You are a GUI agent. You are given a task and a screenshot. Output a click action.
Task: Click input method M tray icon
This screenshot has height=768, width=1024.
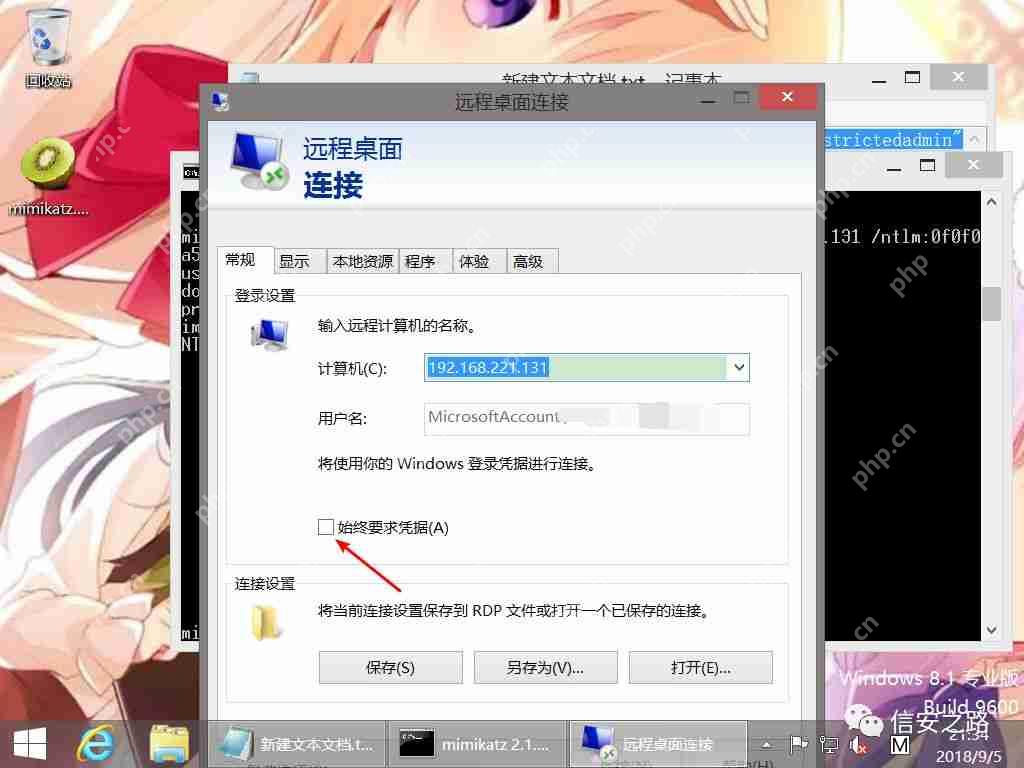(900, 745)
